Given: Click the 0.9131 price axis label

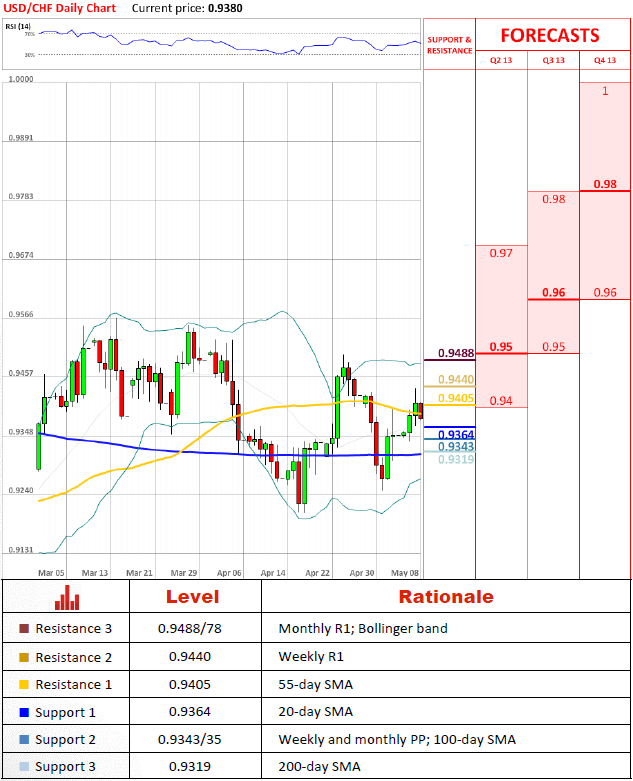Looking at the screenshot, I should (21, 550).
